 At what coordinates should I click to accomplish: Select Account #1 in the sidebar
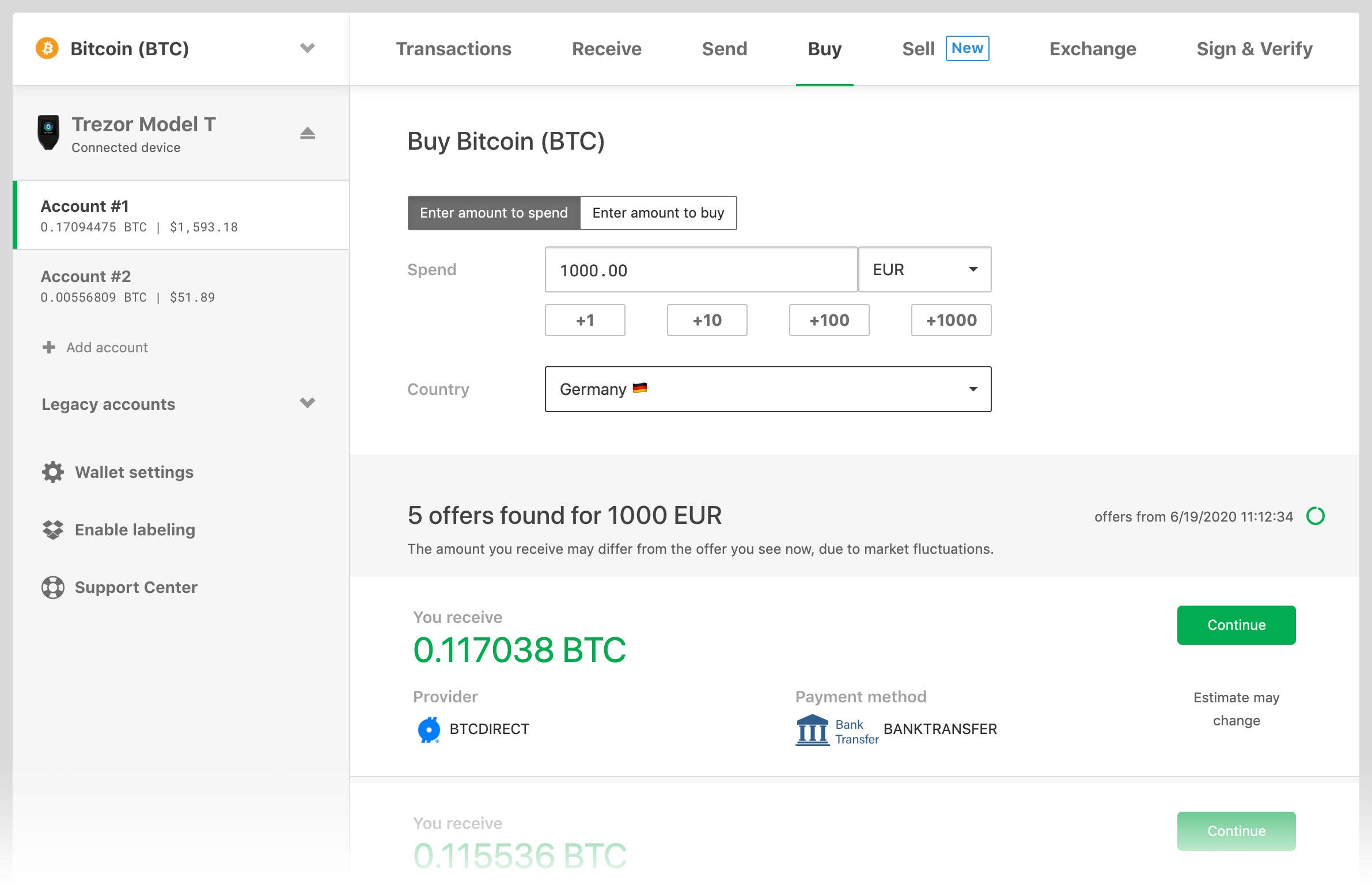(x=181, y=215)
